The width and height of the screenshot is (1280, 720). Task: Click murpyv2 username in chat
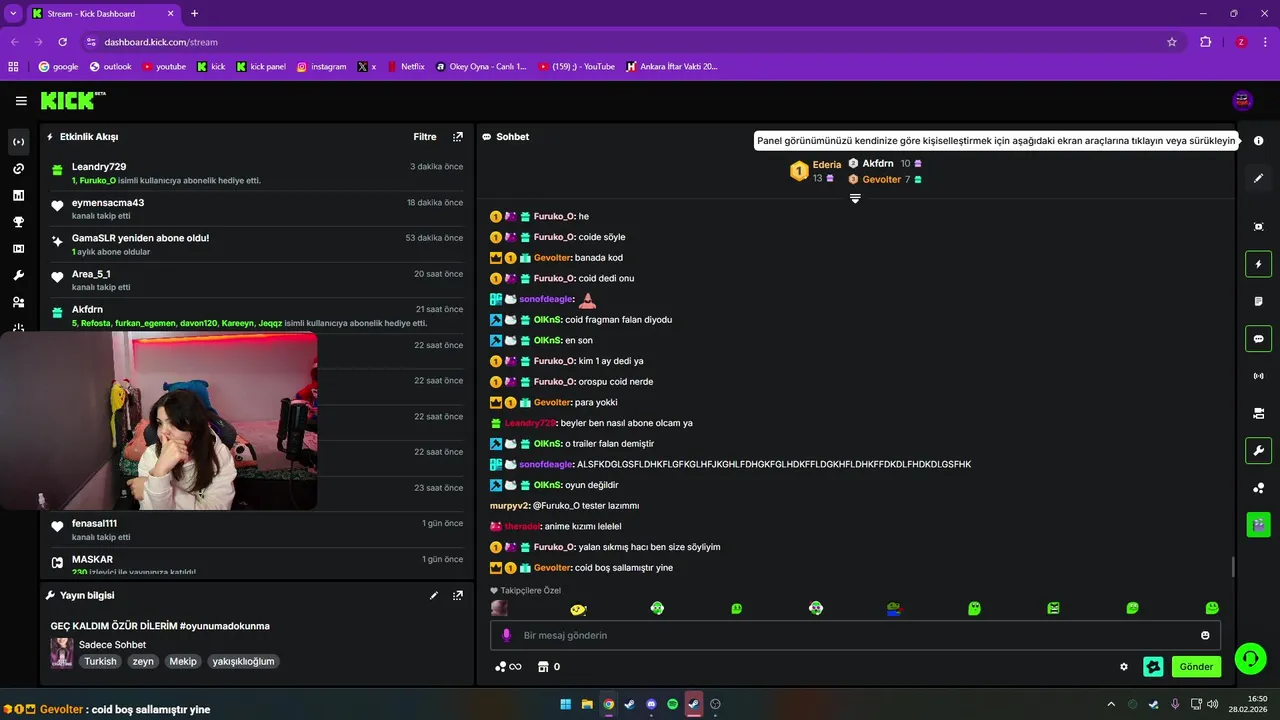pyautogui.click(x=510, y=506)
